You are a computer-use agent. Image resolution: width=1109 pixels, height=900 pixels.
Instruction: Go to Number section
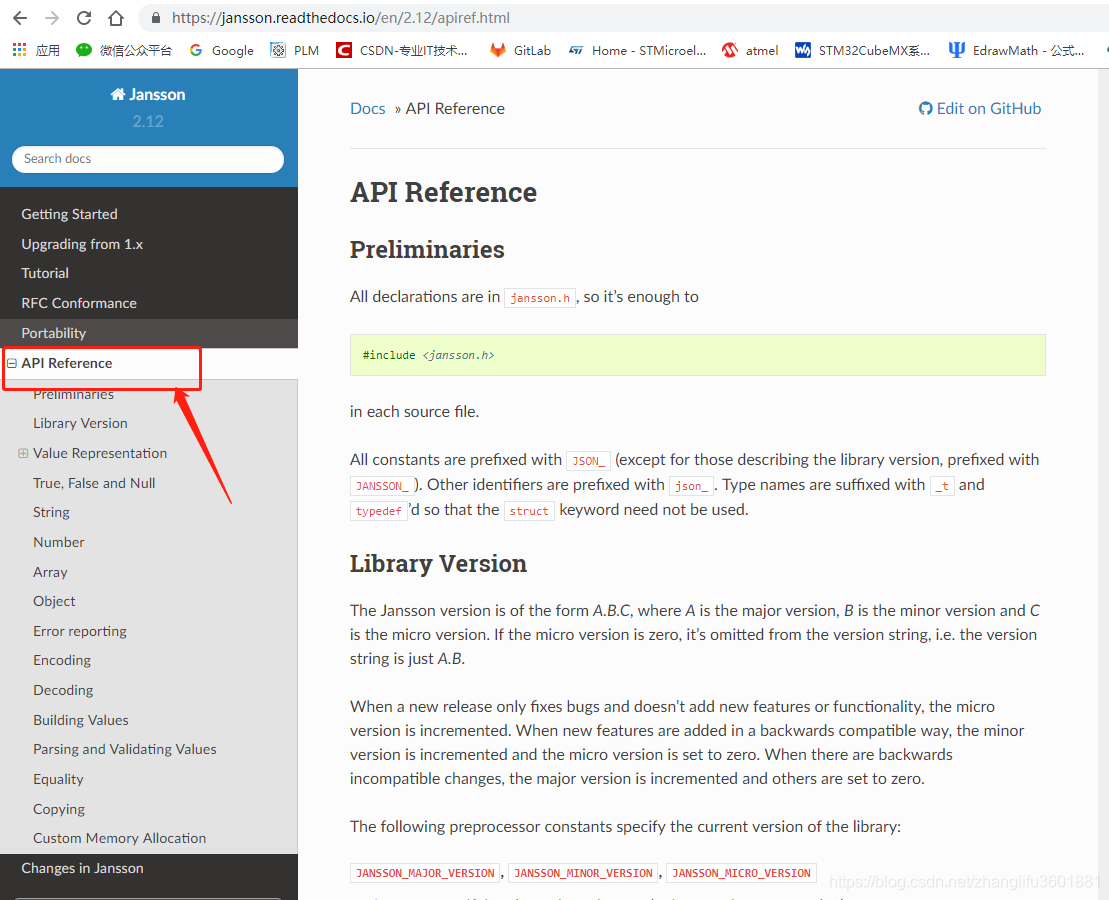[x=59, y=542]
